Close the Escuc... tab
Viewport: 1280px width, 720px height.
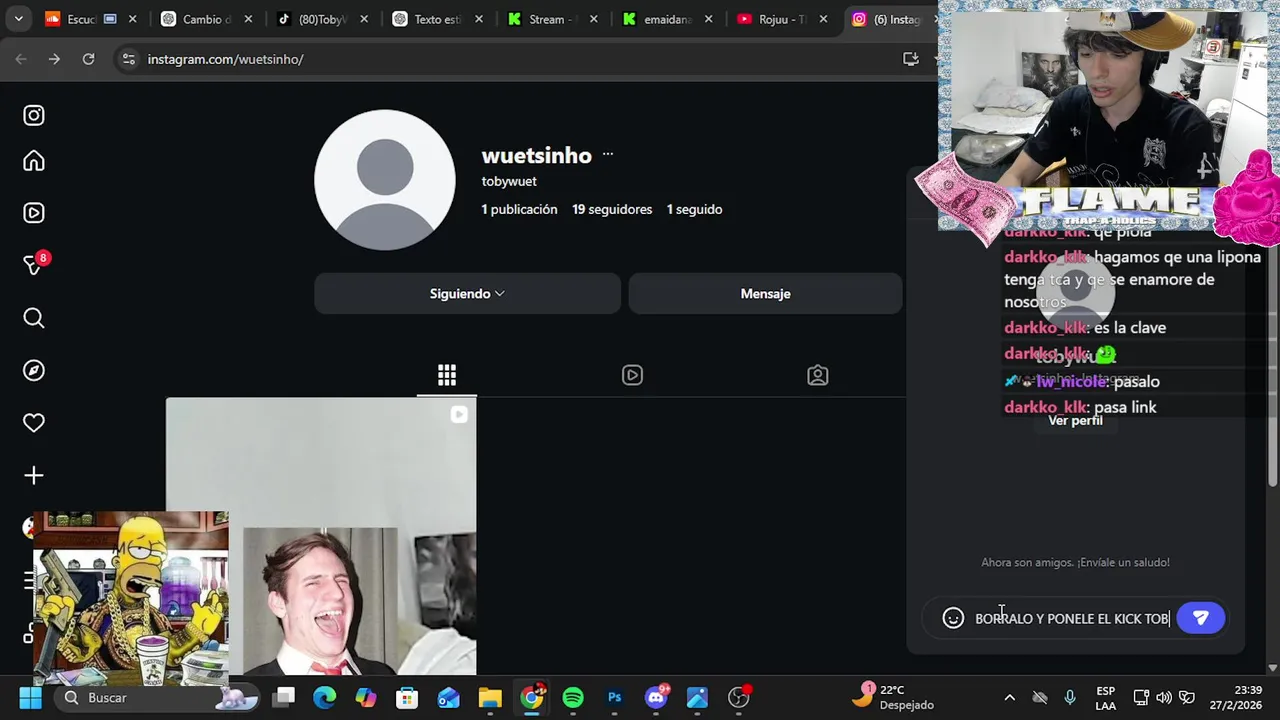132,19
